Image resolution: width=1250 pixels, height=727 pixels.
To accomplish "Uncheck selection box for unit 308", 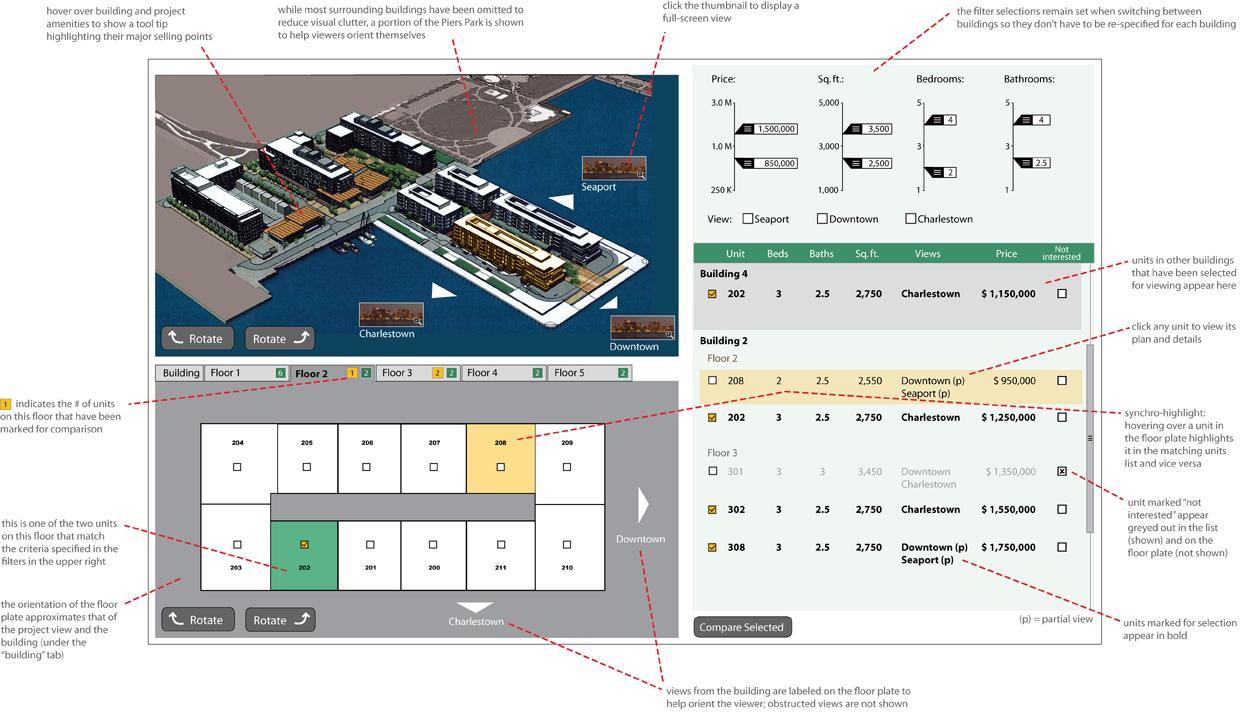I will point(712,548).
